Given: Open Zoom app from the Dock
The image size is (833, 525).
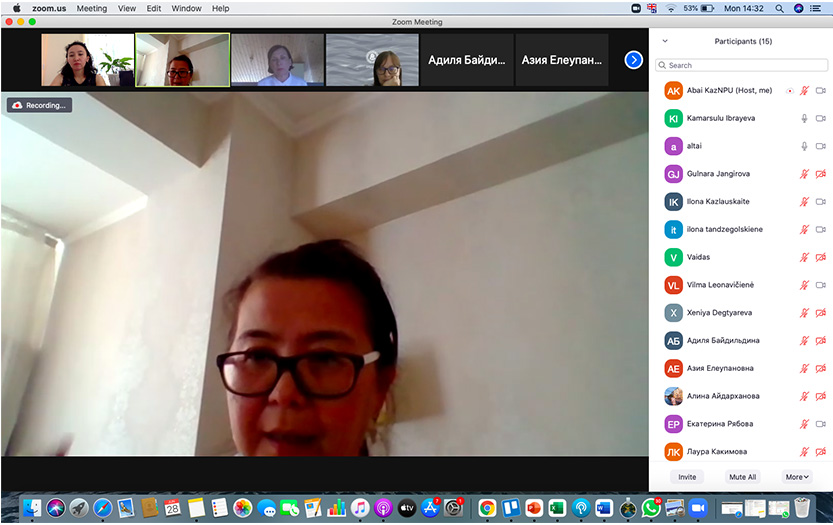Looking at the screenshot, I should (698, 508).
